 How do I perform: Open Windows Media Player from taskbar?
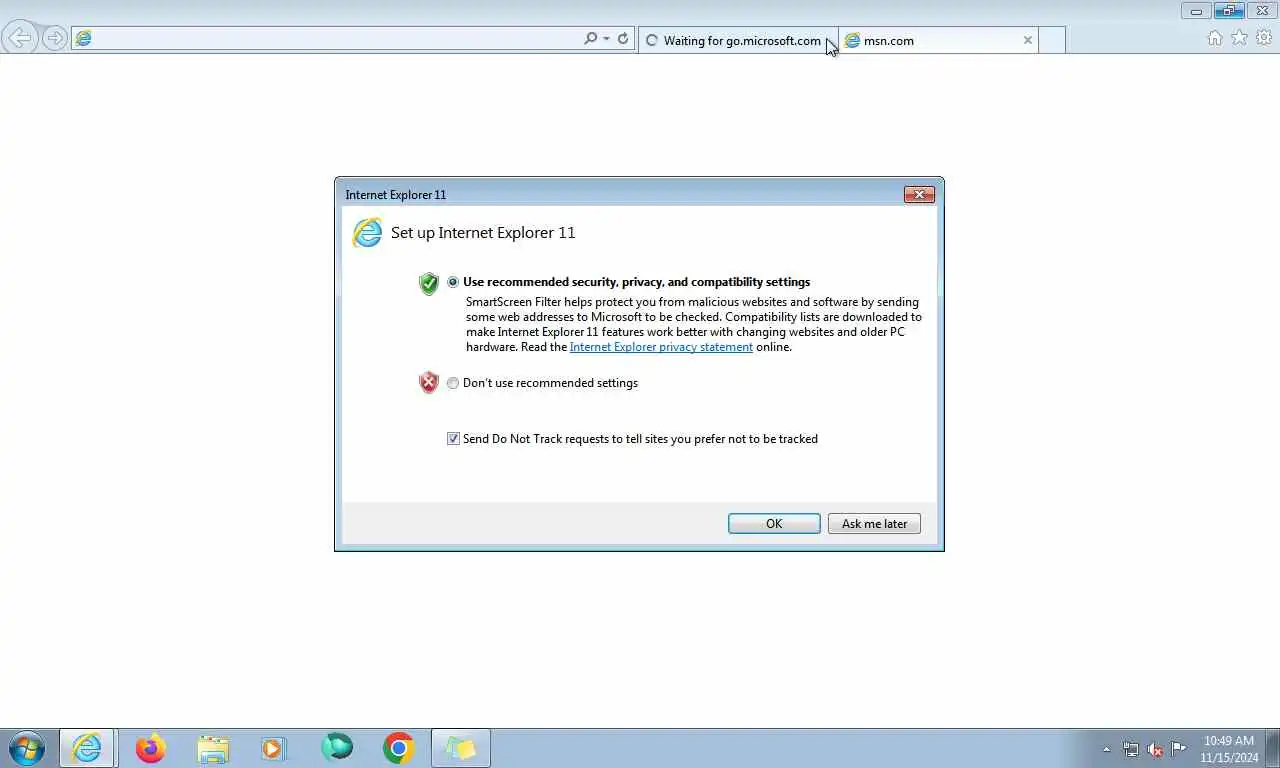pos(274,748)
